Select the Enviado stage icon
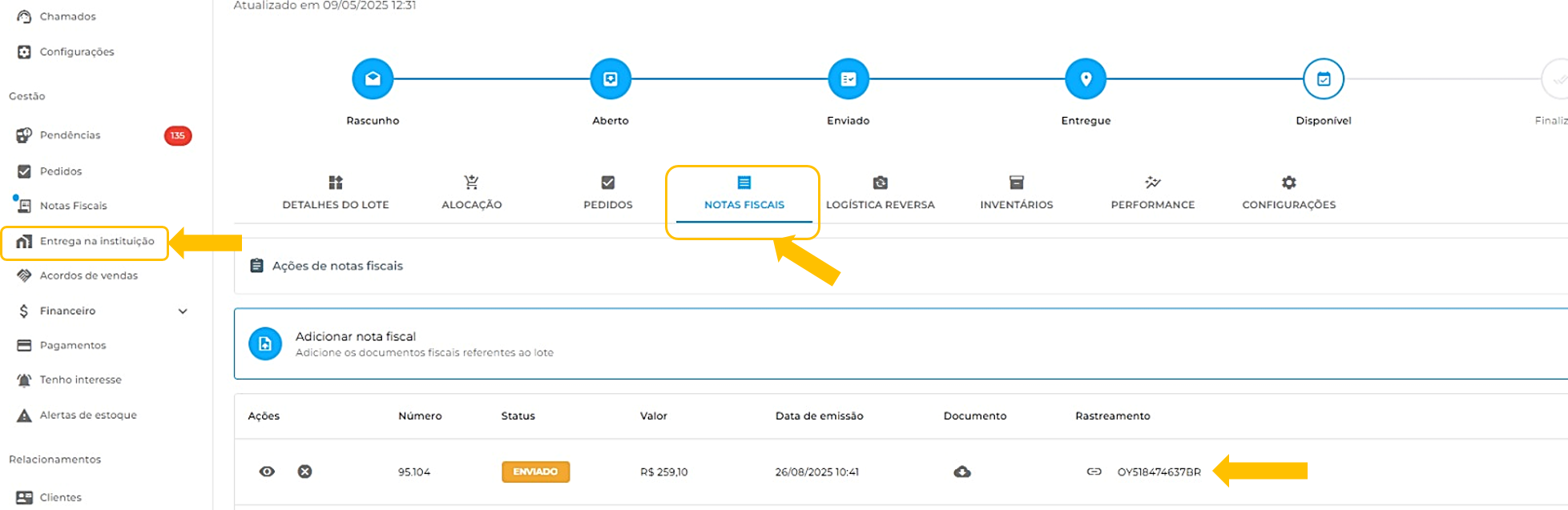Screen dimensions: 1568x510 (848, 79)
